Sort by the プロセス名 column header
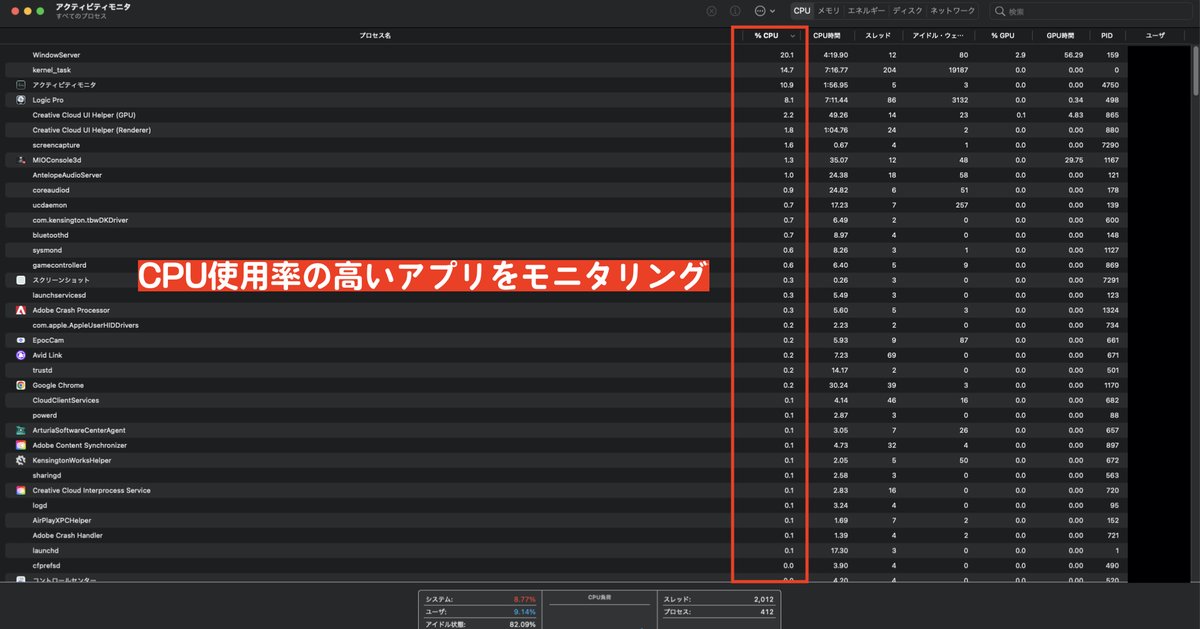The image size is (1200, 629). (x=375, y=35)
